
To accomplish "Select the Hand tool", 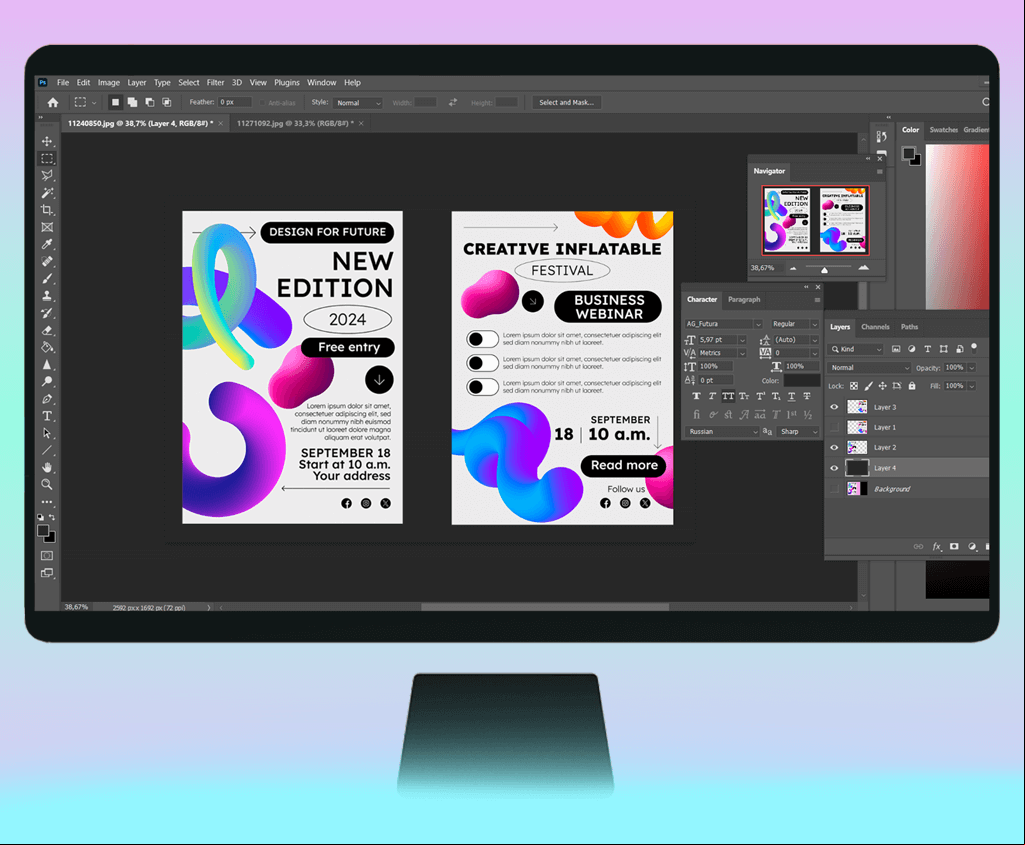I will click(47, 467).
